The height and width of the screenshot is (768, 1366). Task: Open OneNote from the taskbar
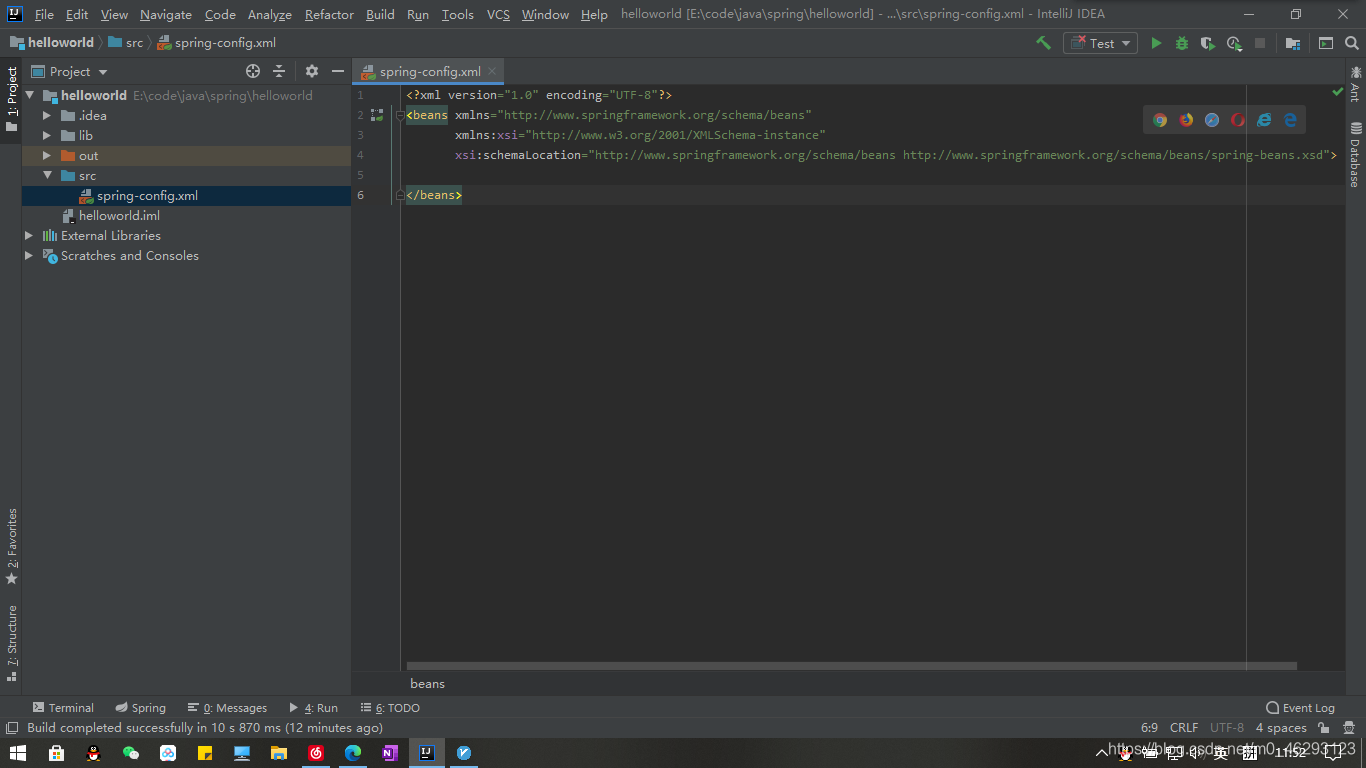(x=390, y=753)
